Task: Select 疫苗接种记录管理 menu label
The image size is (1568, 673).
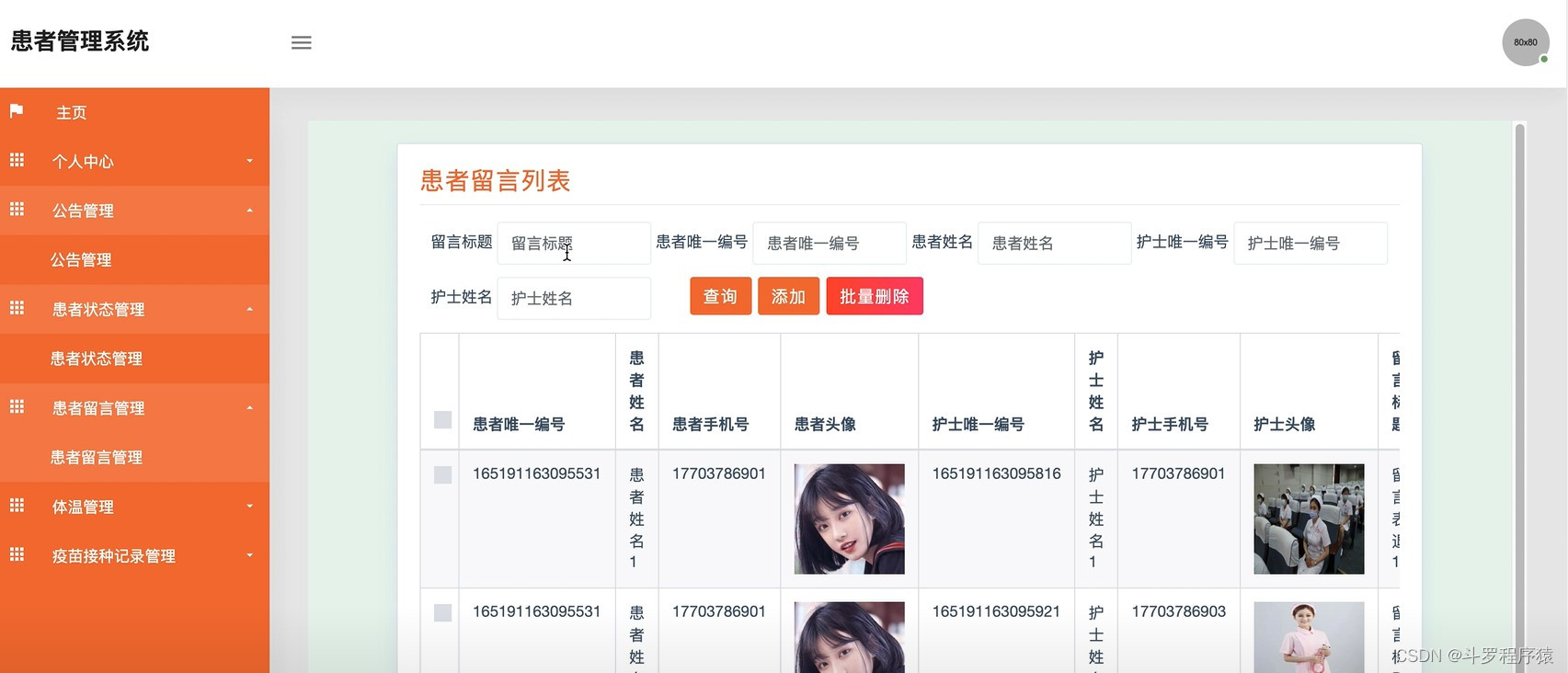Action: coord(114,556)
